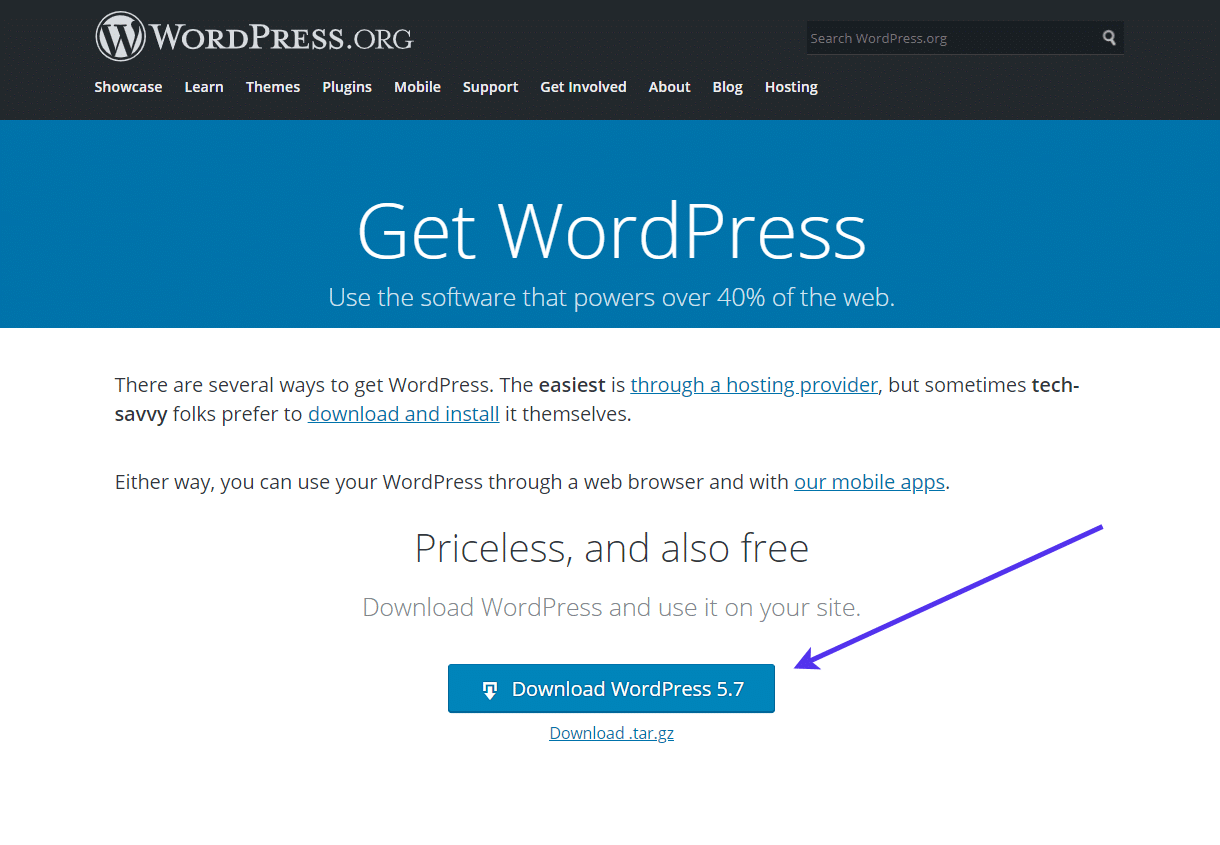Open the 'download and install' link
Viewport: 1220px width, 845px height.
[403, 413]
